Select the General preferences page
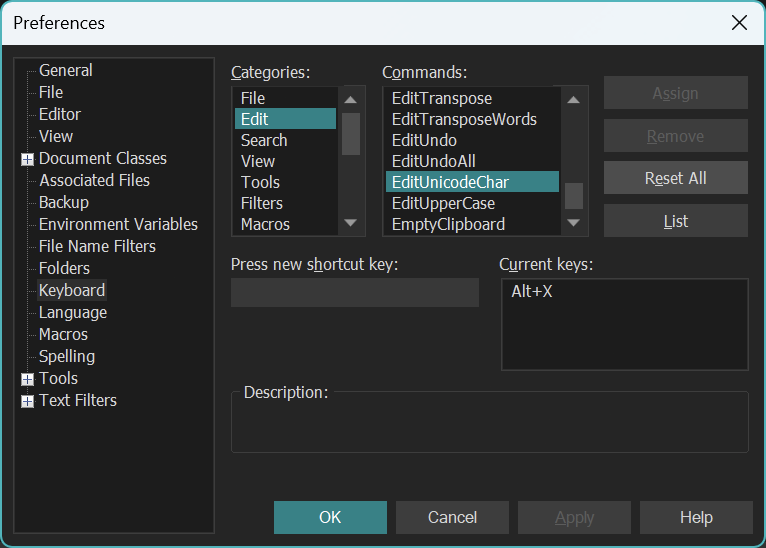The image size is (766, 548). click(x=65, y=71)
